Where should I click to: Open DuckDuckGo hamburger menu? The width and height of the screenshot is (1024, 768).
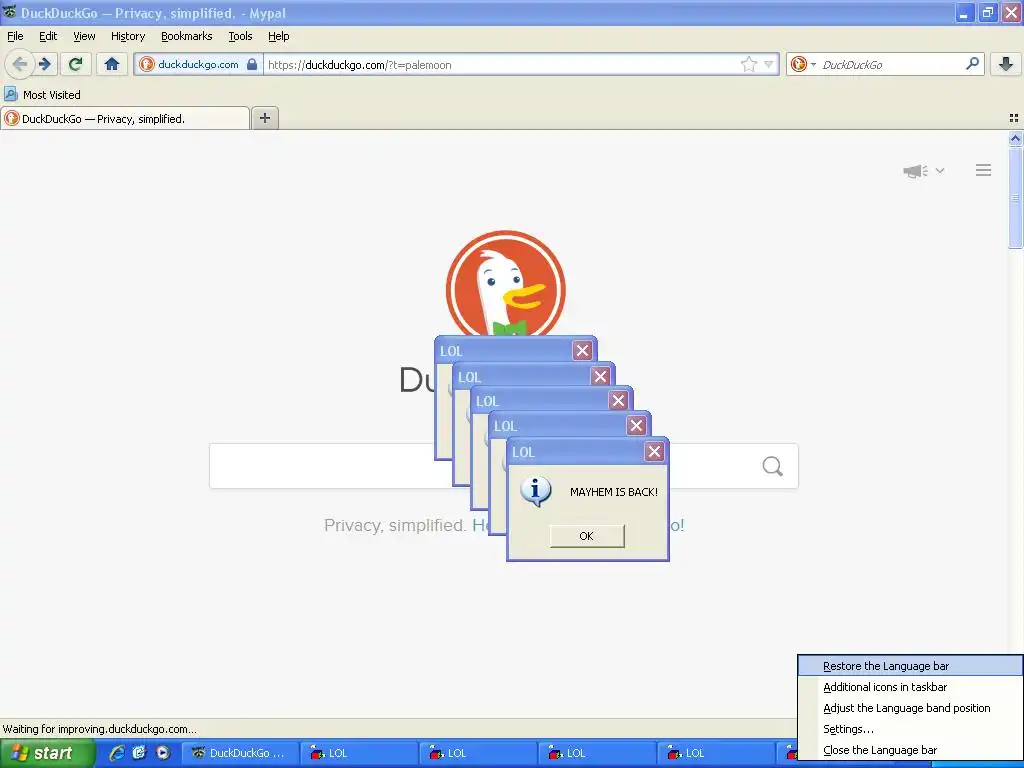[984, 170]
